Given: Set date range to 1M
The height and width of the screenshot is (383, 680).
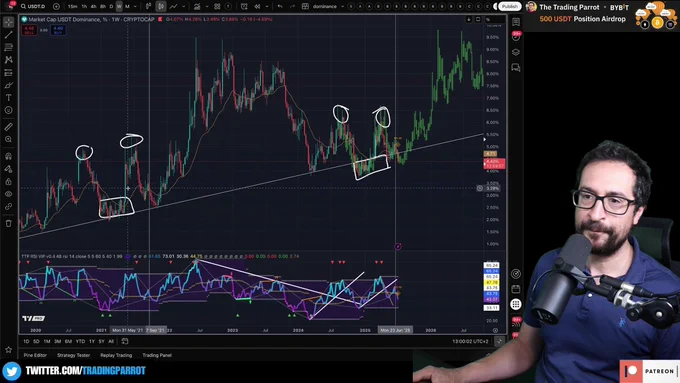Looking at the screenshot, I should (47, 341).
